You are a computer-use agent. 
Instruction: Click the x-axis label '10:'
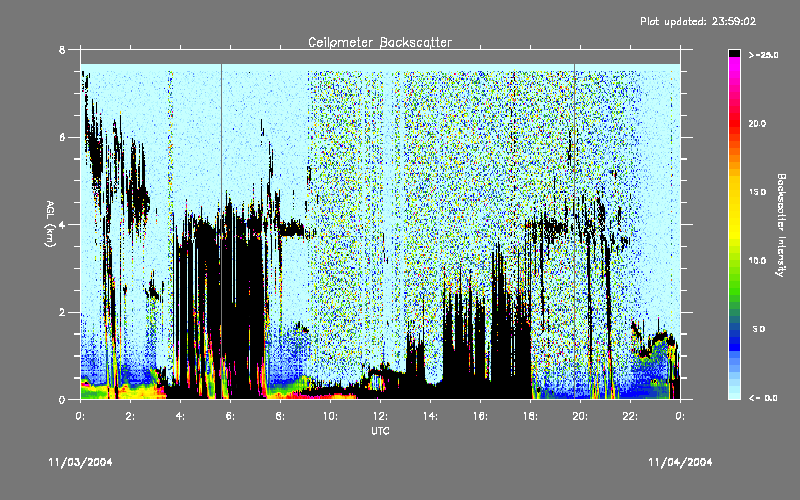point(330,416)
